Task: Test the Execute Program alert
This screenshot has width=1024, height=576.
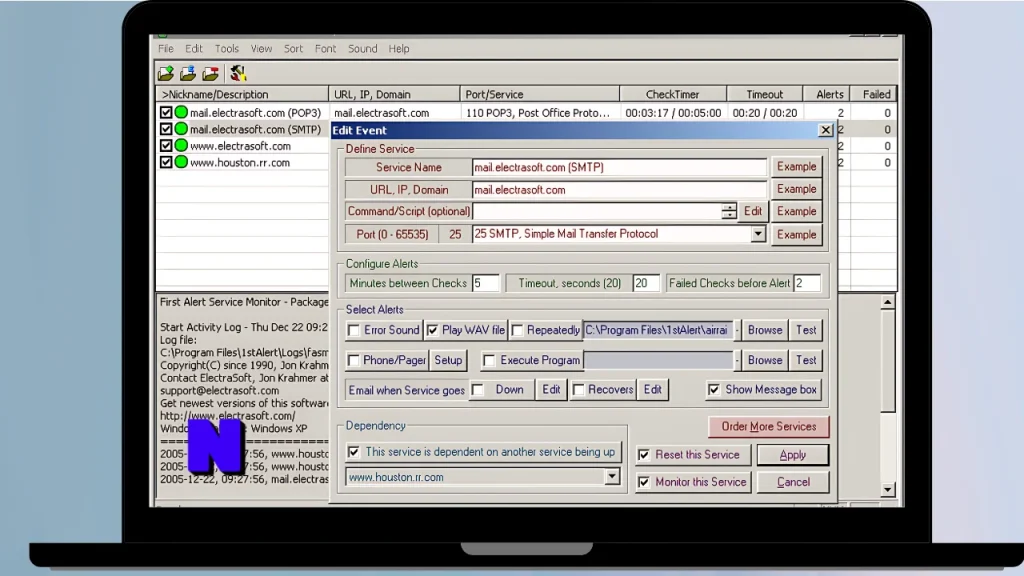Action: pos(806,360)
